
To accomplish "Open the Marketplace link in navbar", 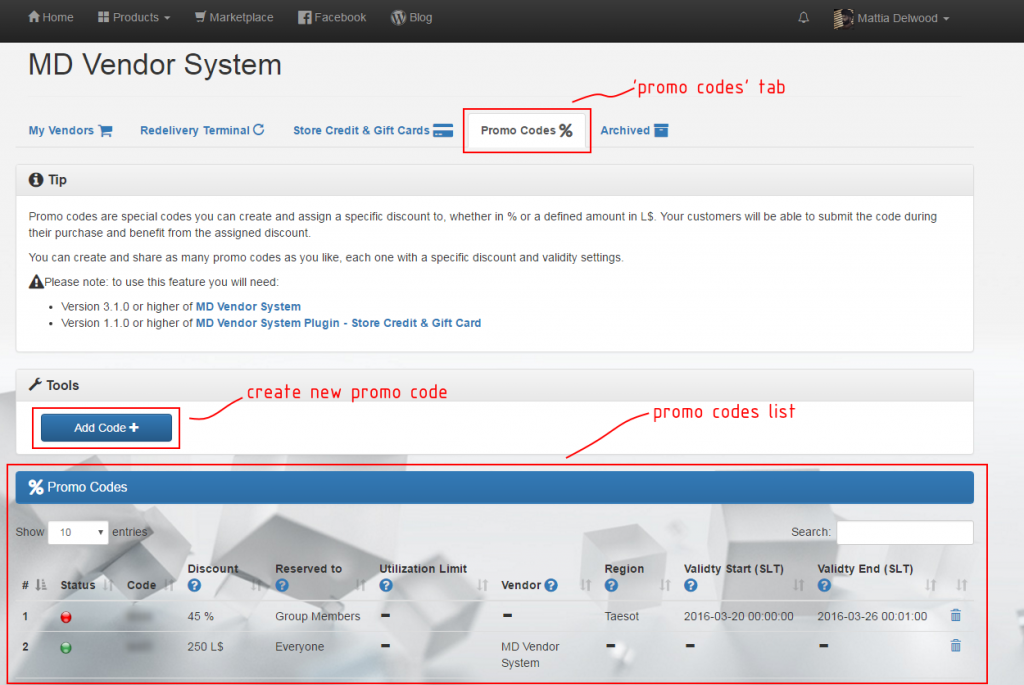I will tap(234, 18).
